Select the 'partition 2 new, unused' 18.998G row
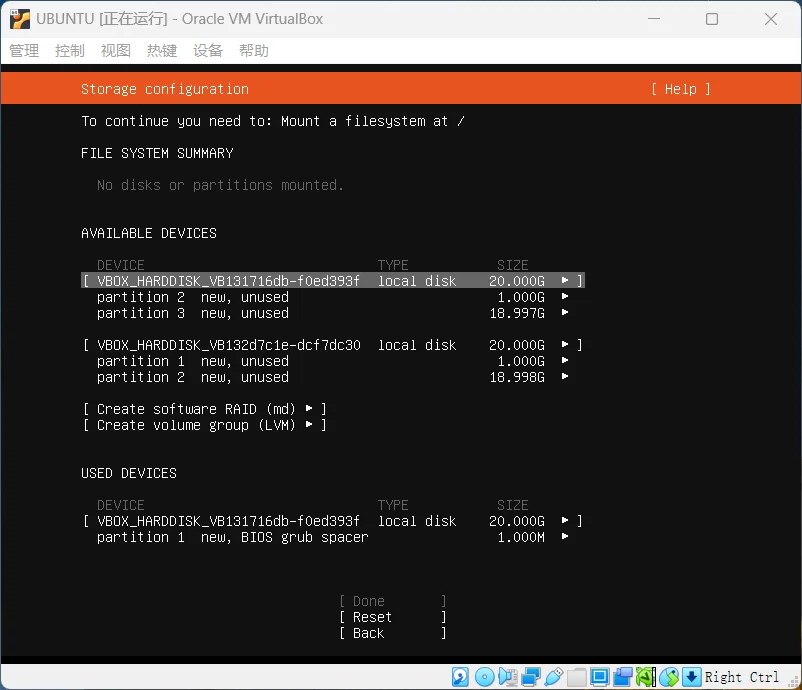The width and height of the screenshot is (802, 690). [x=333, y=377]
